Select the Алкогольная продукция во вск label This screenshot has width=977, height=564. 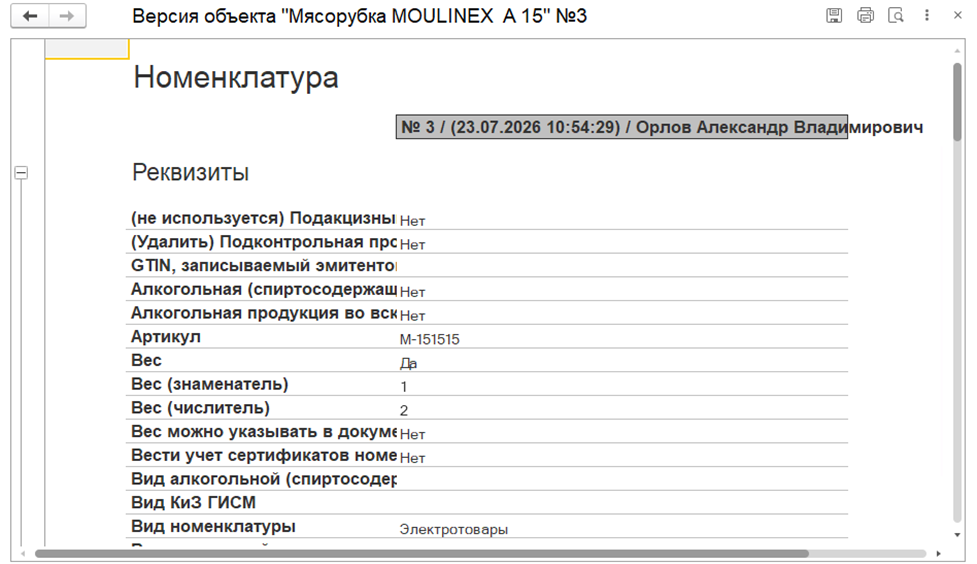264,313
